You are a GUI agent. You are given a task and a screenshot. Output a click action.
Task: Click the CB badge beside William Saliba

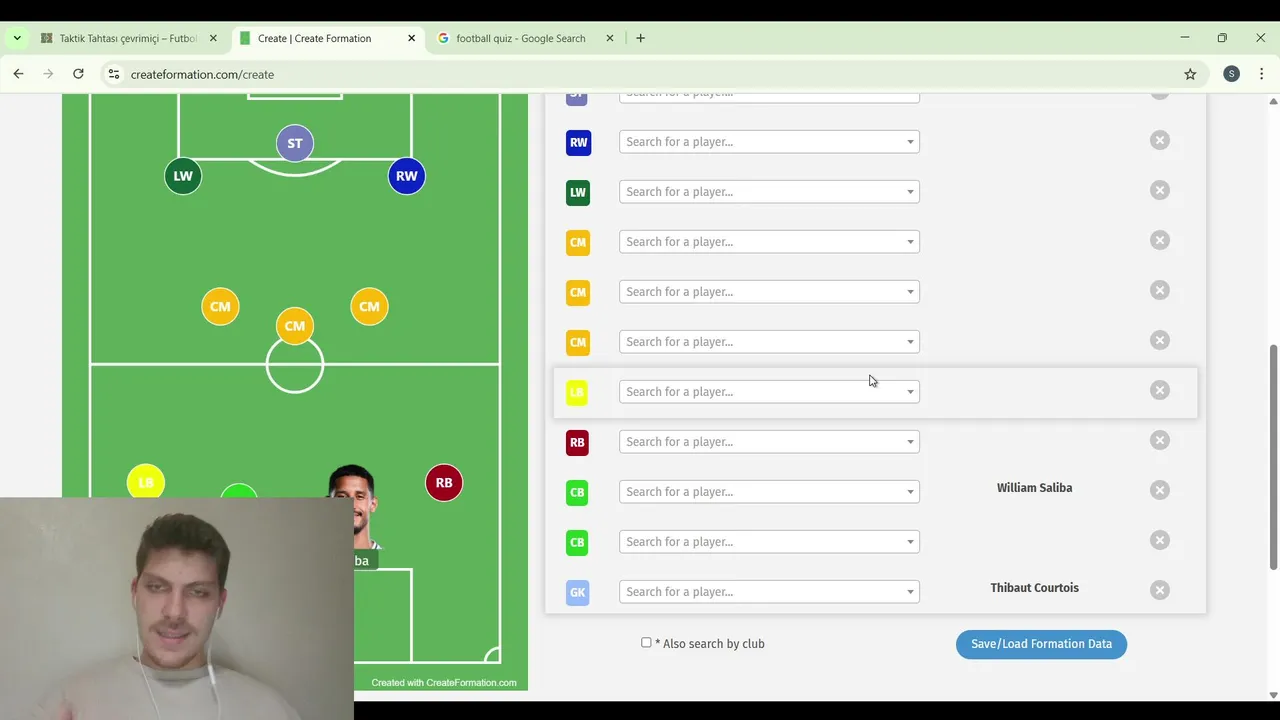[x=577, y=492]
